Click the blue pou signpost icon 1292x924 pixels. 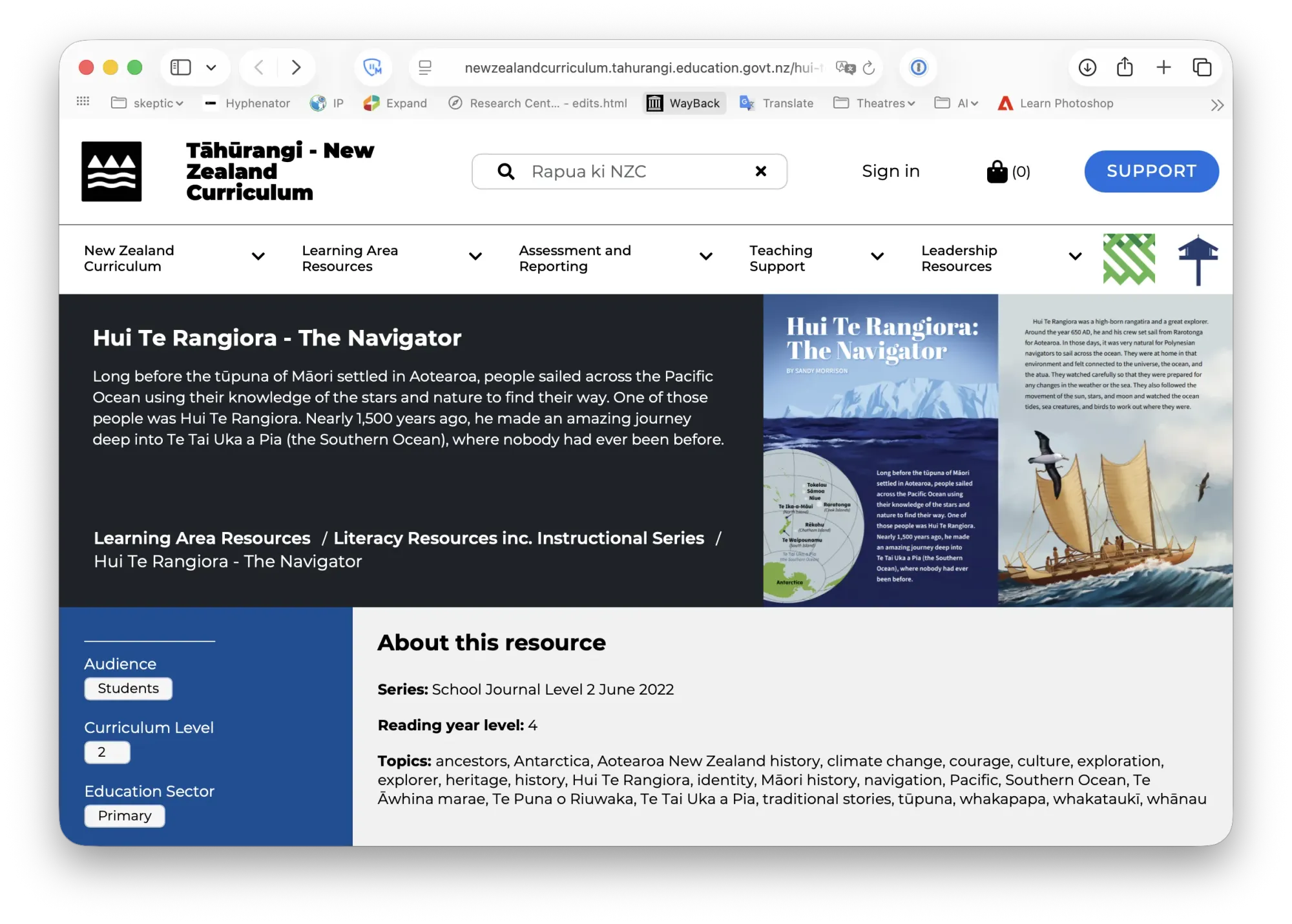1198,260
